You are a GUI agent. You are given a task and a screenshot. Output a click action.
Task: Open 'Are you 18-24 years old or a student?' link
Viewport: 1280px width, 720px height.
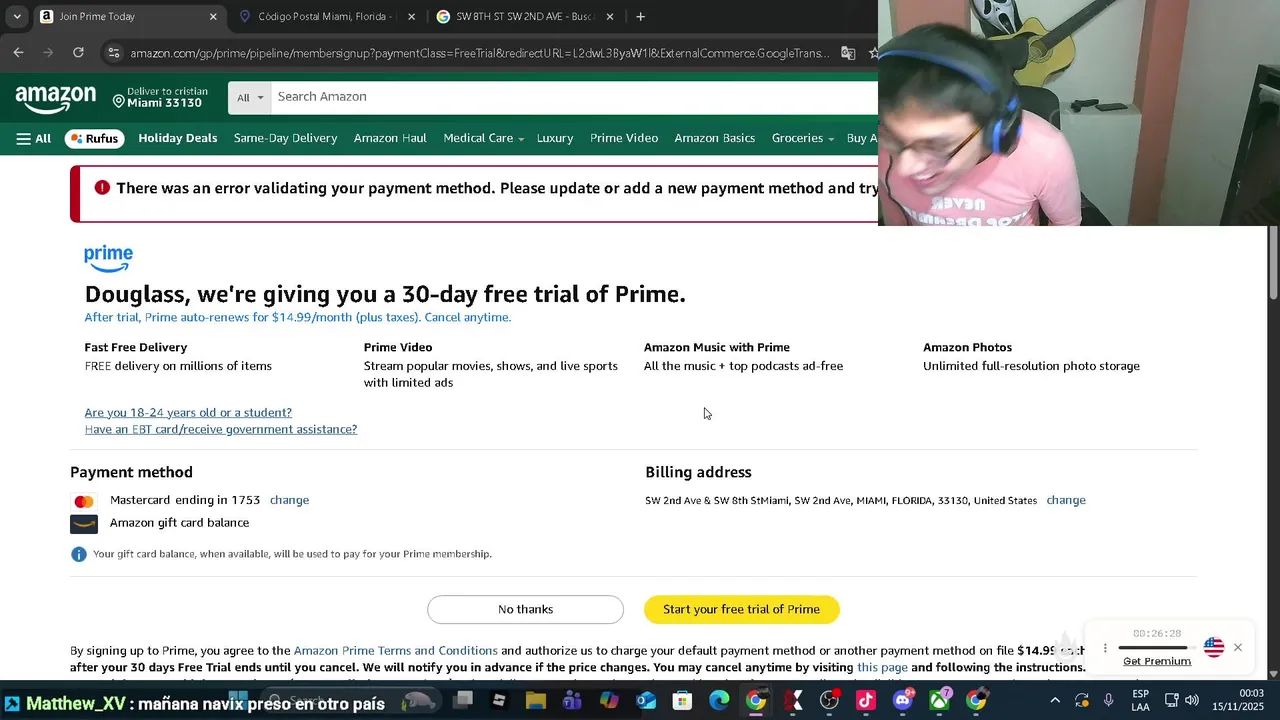tap(188, 412)
